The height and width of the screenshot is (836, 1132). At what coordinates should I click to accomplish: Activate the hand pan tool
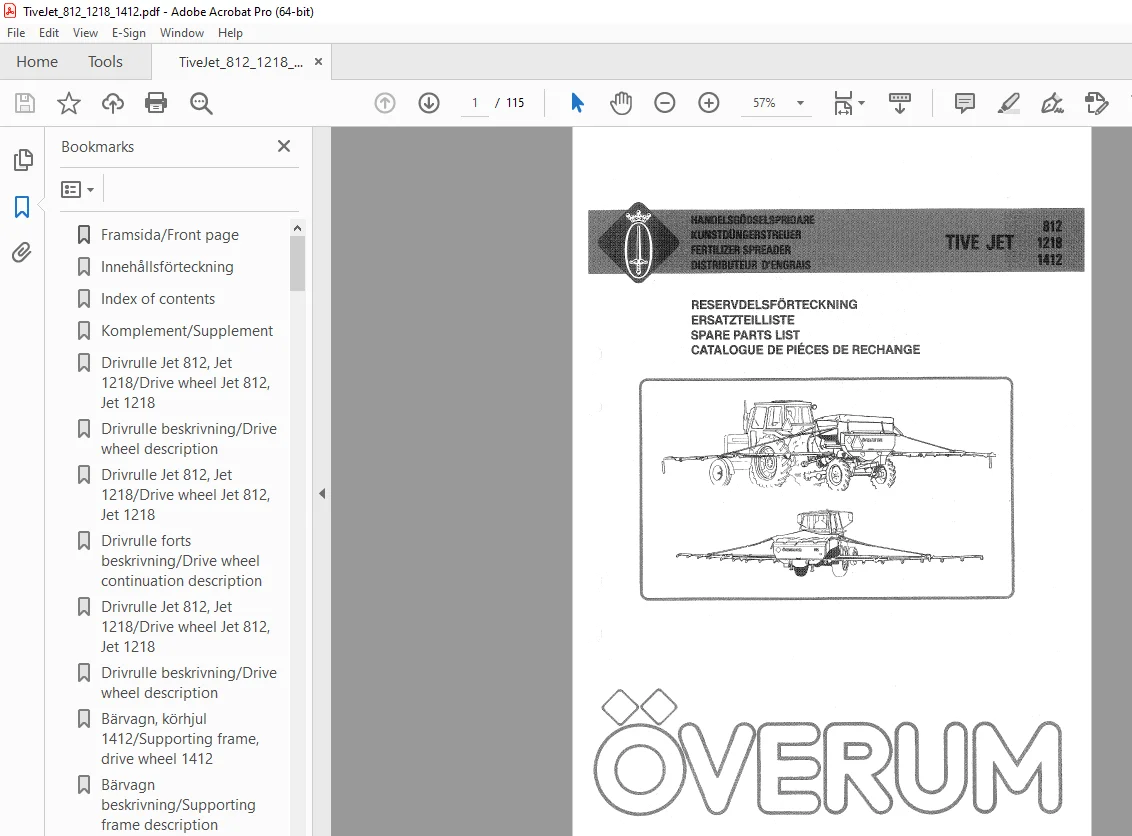621,103
